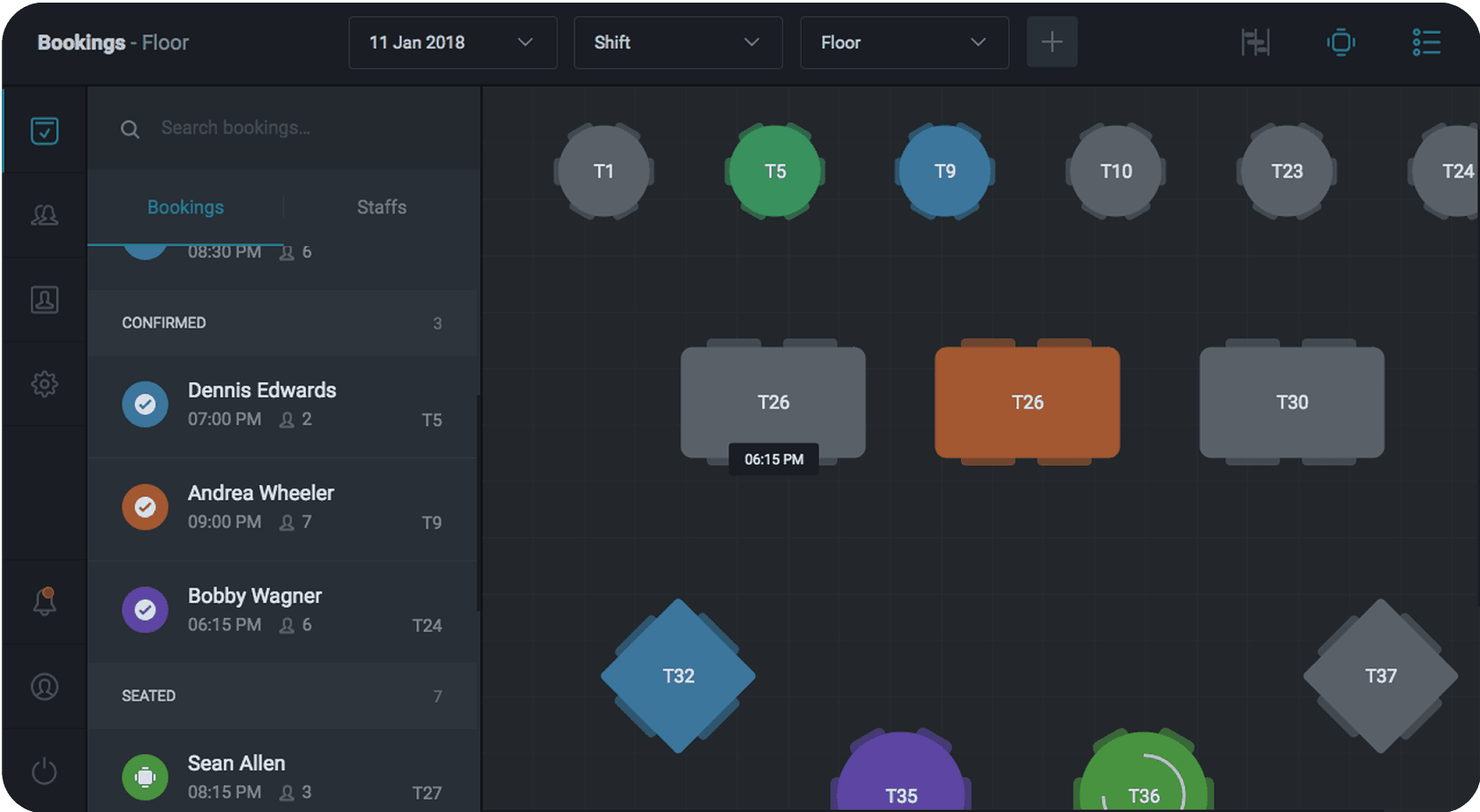Open Bobby Wagner booking
1480x812 pixels.
(x=283, y=612)
